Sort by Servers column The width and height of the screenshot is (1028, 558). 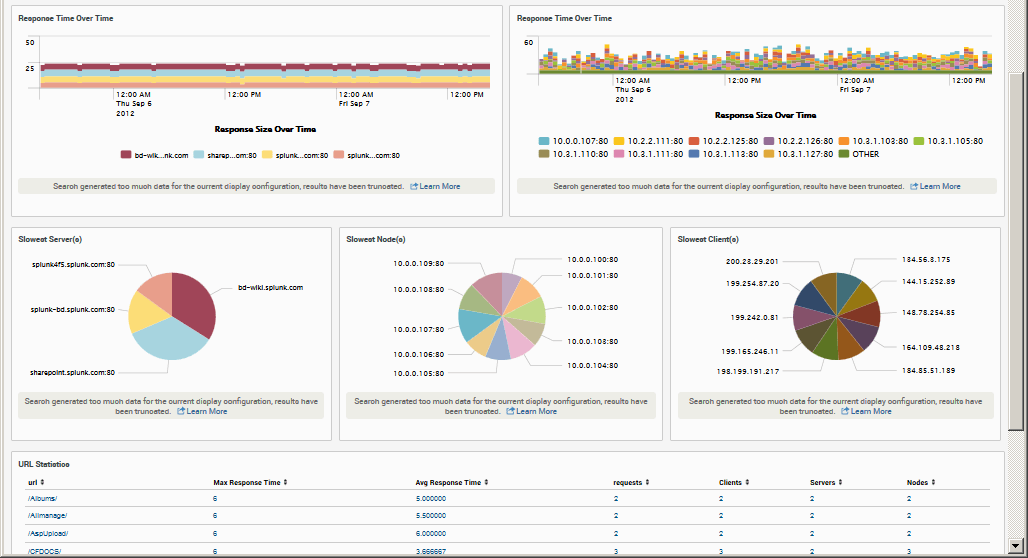[x=825, y=483]
